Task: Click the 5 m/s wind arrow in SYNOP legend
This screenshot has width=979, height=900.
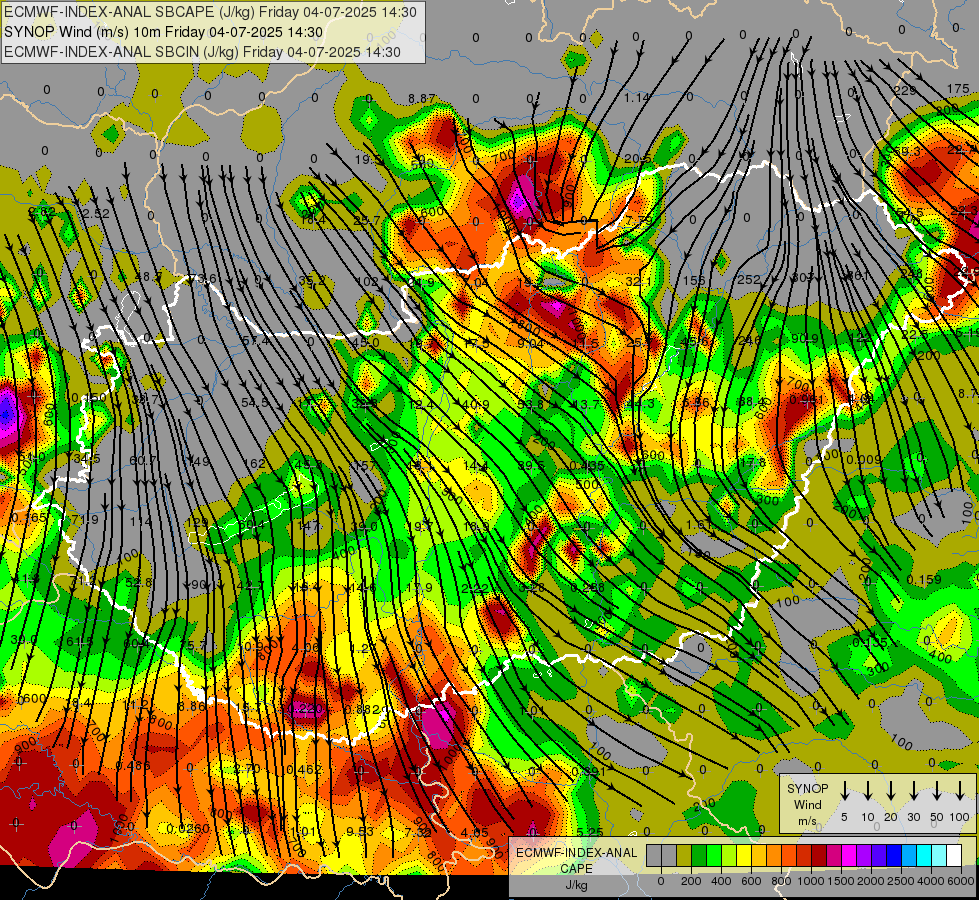Action: (x=845, y=792)
